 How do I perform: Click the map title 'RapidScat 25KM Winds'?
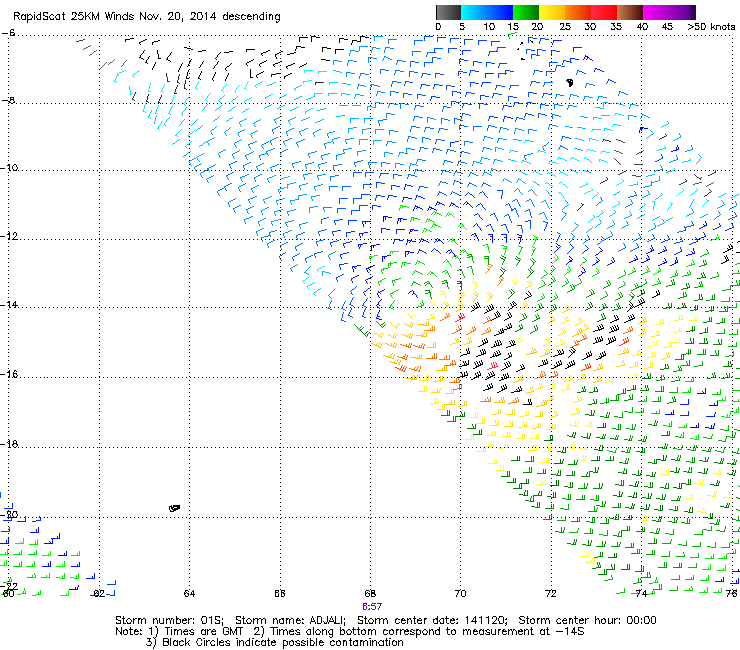(74, 17)
